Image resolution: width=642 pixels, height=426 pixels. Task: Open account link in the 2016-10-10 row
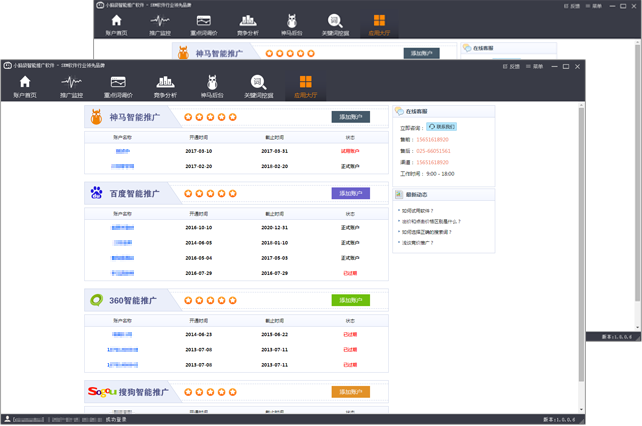[122, 227]
